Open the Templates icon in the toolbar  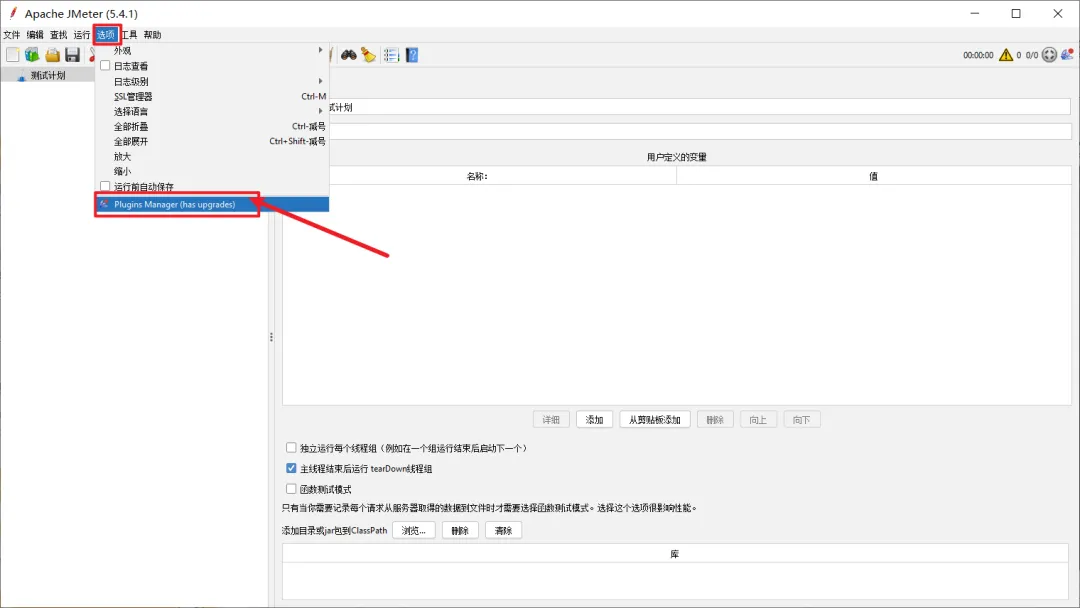pyautogui.click(x=32, y=55)
